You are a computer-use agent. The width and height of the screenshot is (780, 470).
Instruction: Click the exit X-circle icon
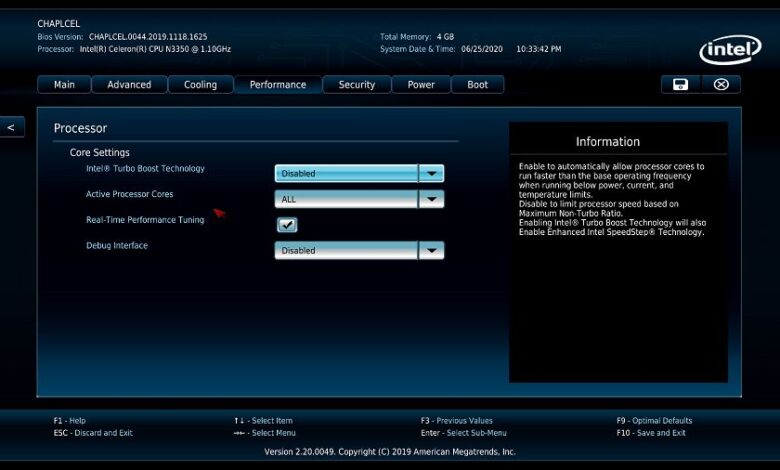tap(721, 85)
